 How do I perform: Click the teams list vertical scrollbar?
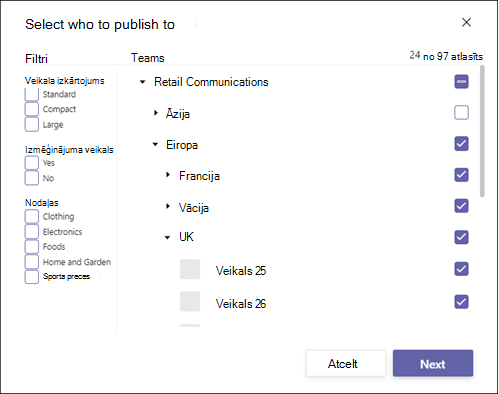coord(482,131)
